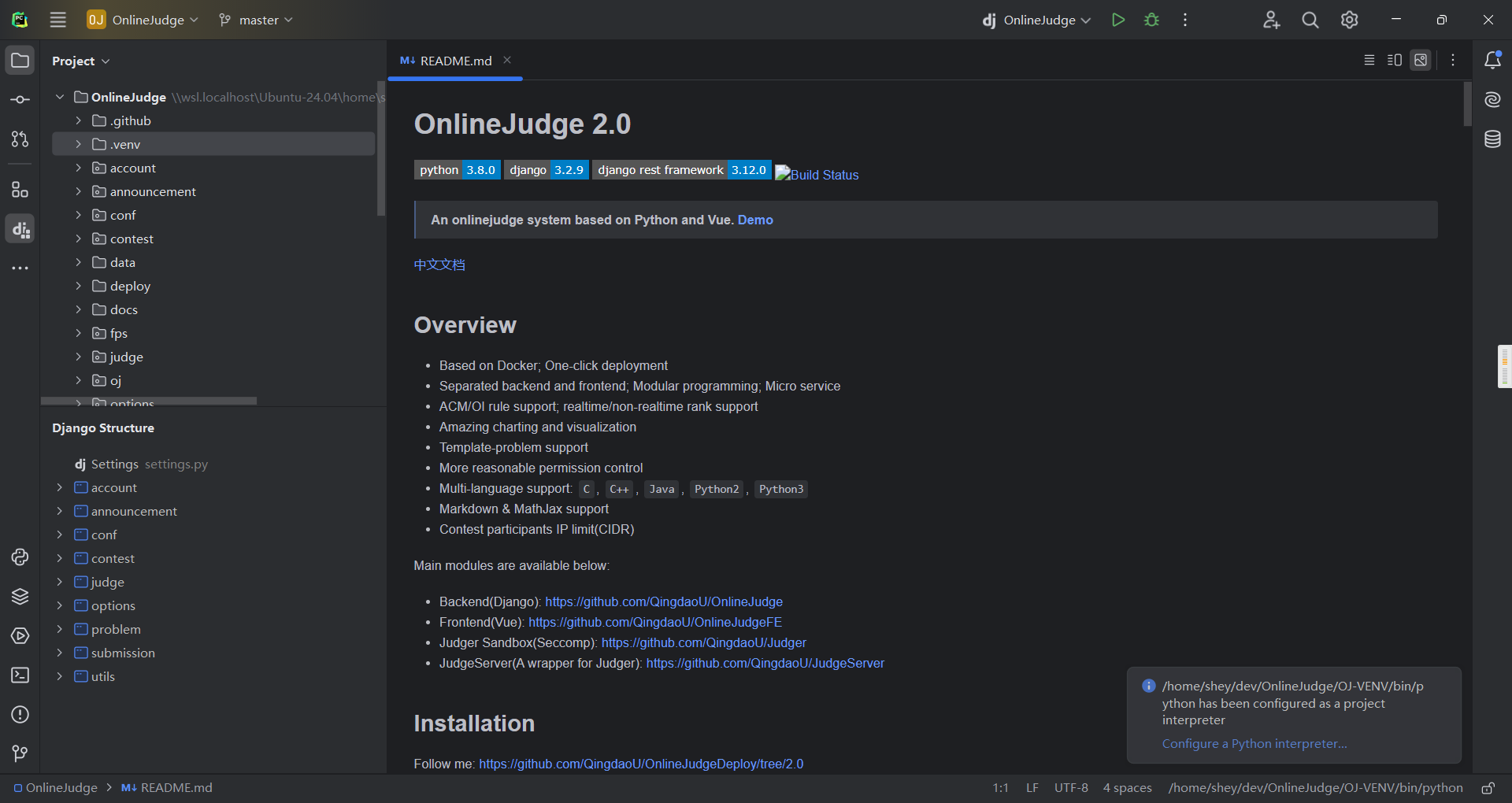Click the 1:1 cursor position indicator
1512x803 pixels.
1000,788
